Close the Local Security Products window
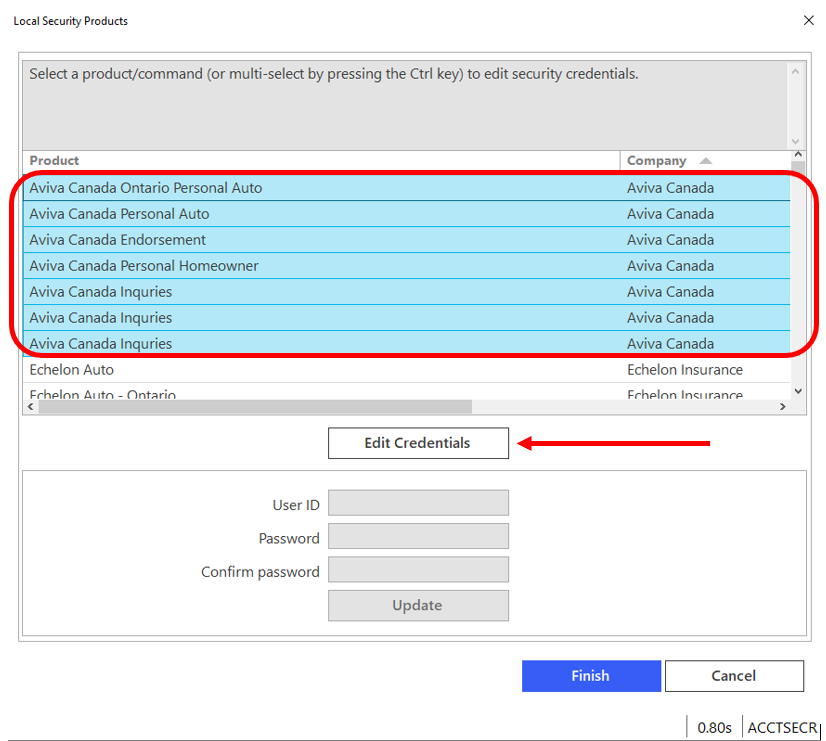The image size is (826, 741). tap(809, 20)
